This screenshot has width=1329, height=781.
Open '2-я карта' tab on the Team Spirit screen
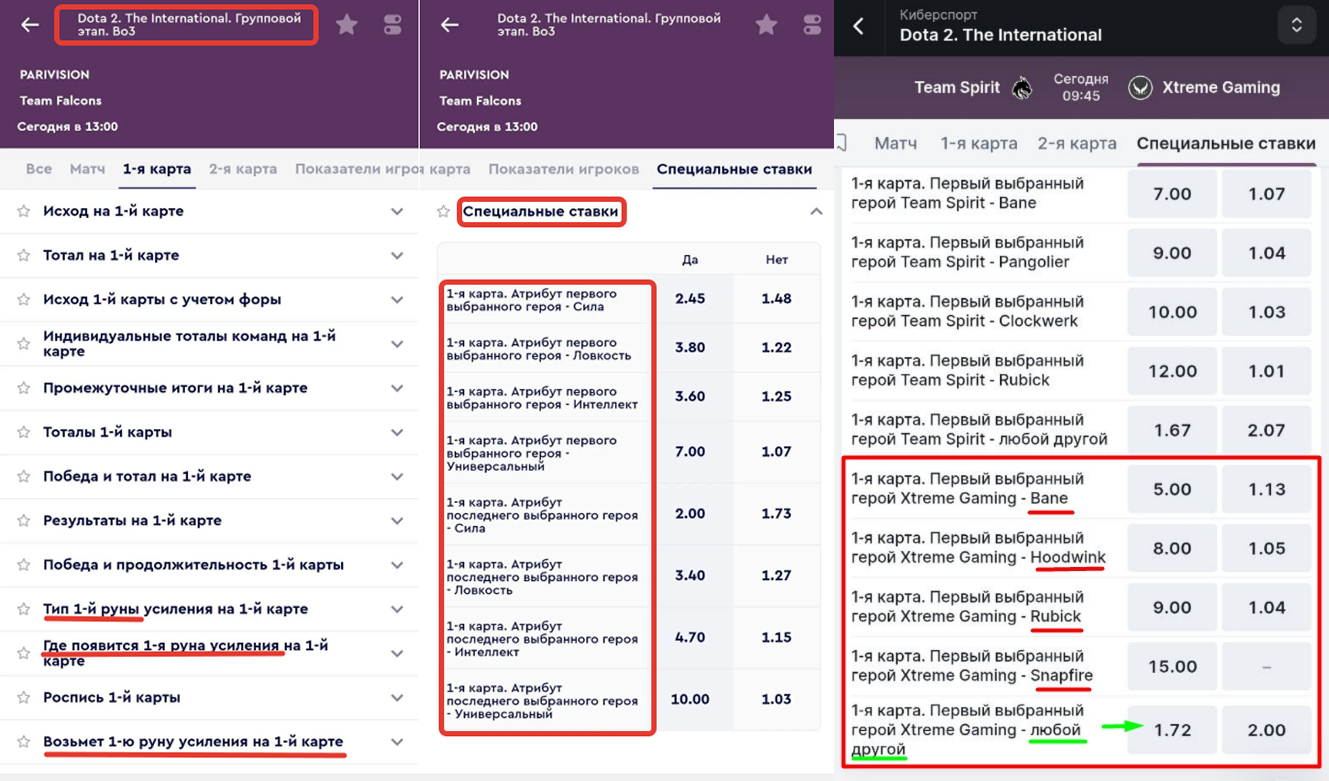pyautogui.click(x=1077, y=143)
